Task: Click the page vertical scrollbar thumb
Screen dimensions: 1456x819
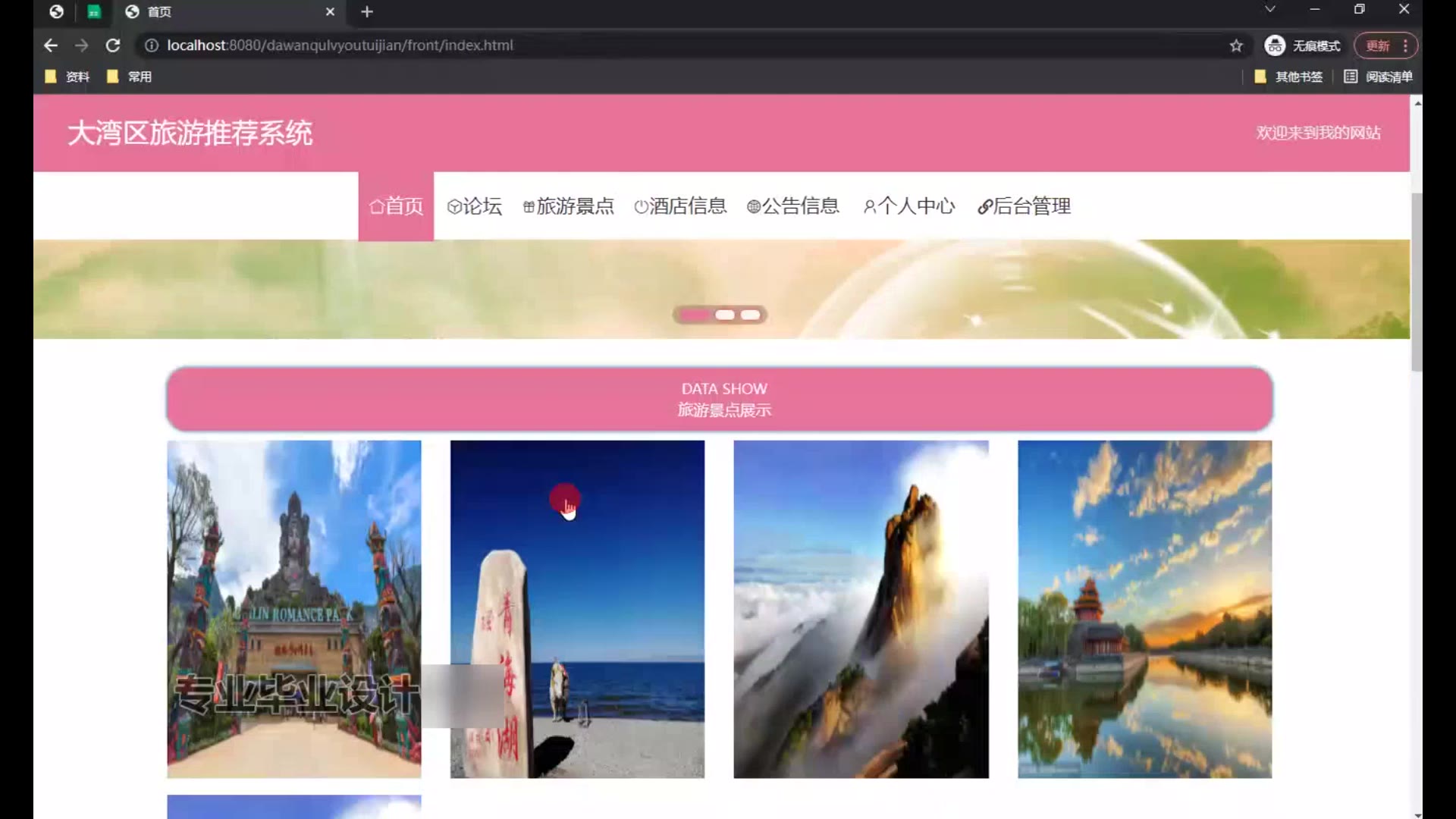Action: coord(1416,282)
